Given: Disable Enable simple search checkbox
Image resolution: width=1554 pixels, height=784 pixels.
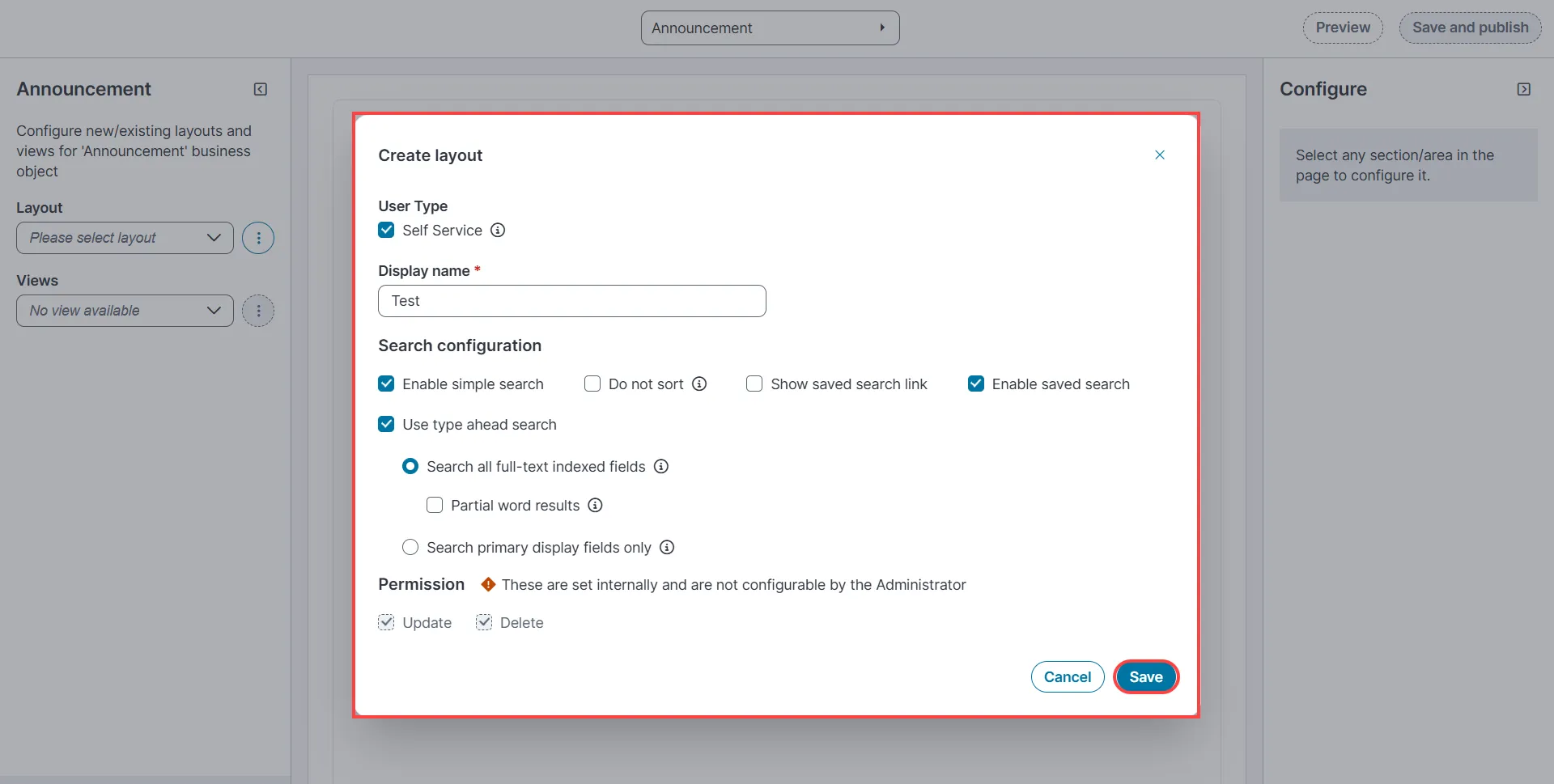Looking at the screenshot, I should (x=386, y=384).
